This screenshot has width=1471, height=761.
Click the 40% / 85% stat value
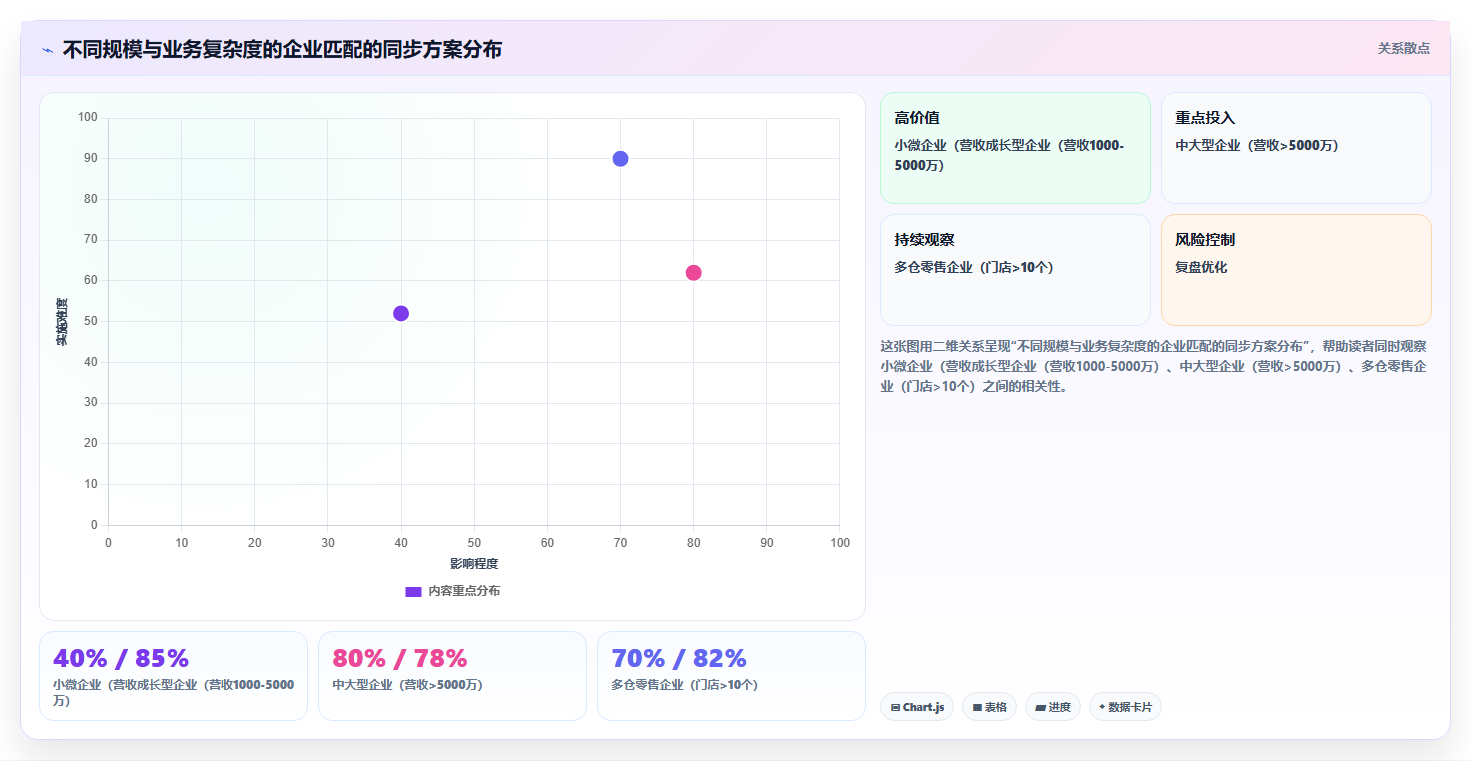tap(121, 658)
